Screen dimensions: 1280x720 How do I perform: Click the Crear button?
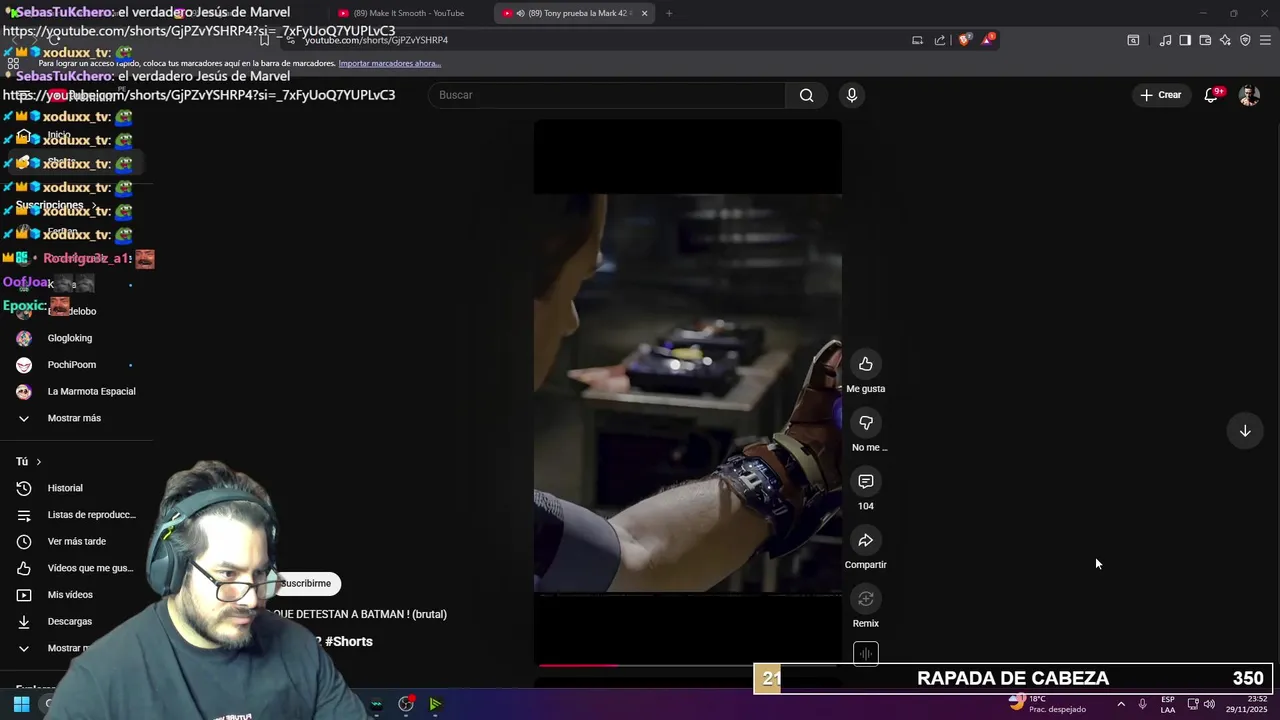click(1160, 95)
